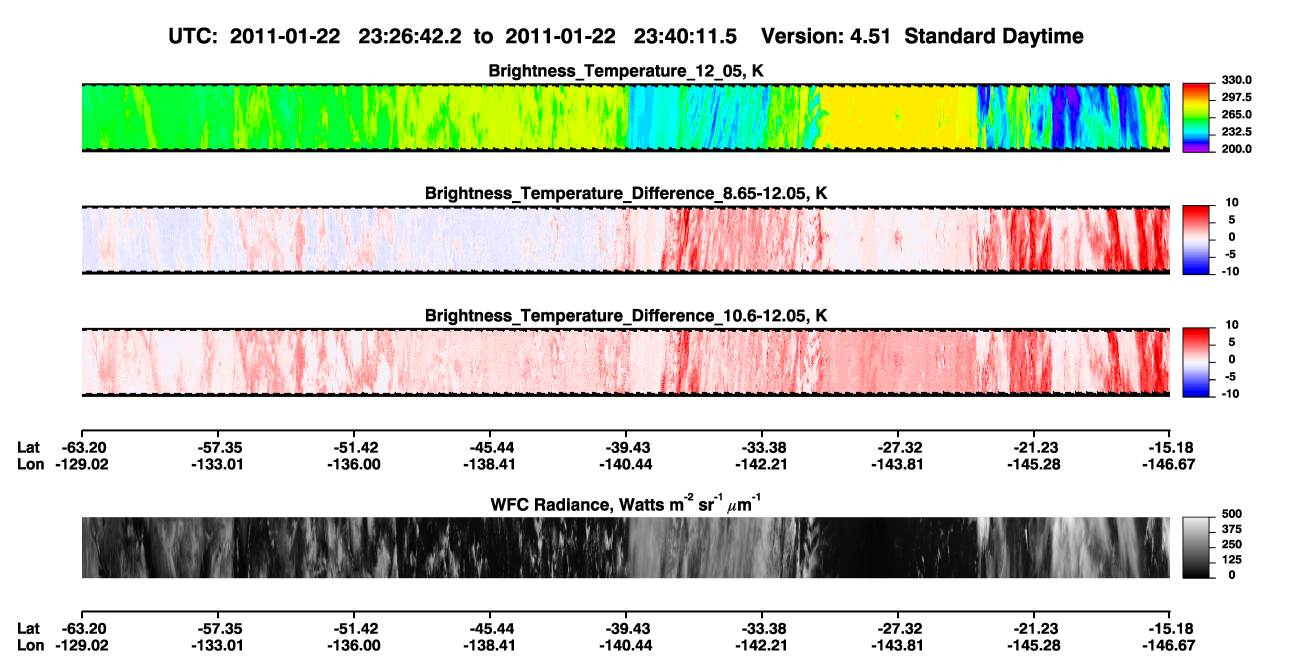Click the 'Lat' label under the WFC panel

29,628
